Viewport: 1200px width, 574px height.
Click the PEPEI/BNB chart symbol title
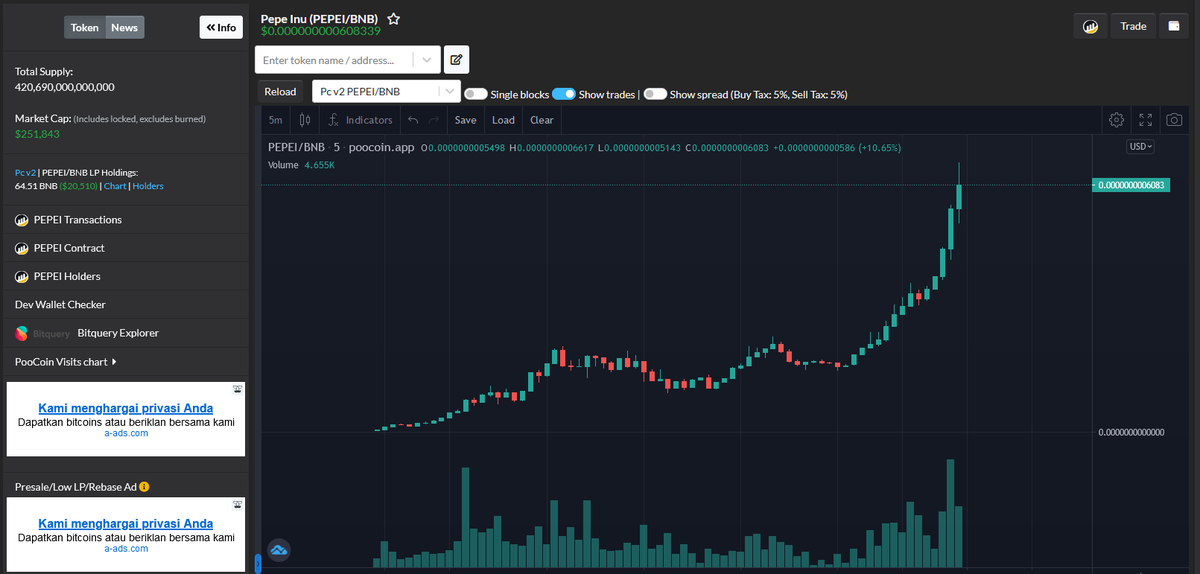[298, 147]
